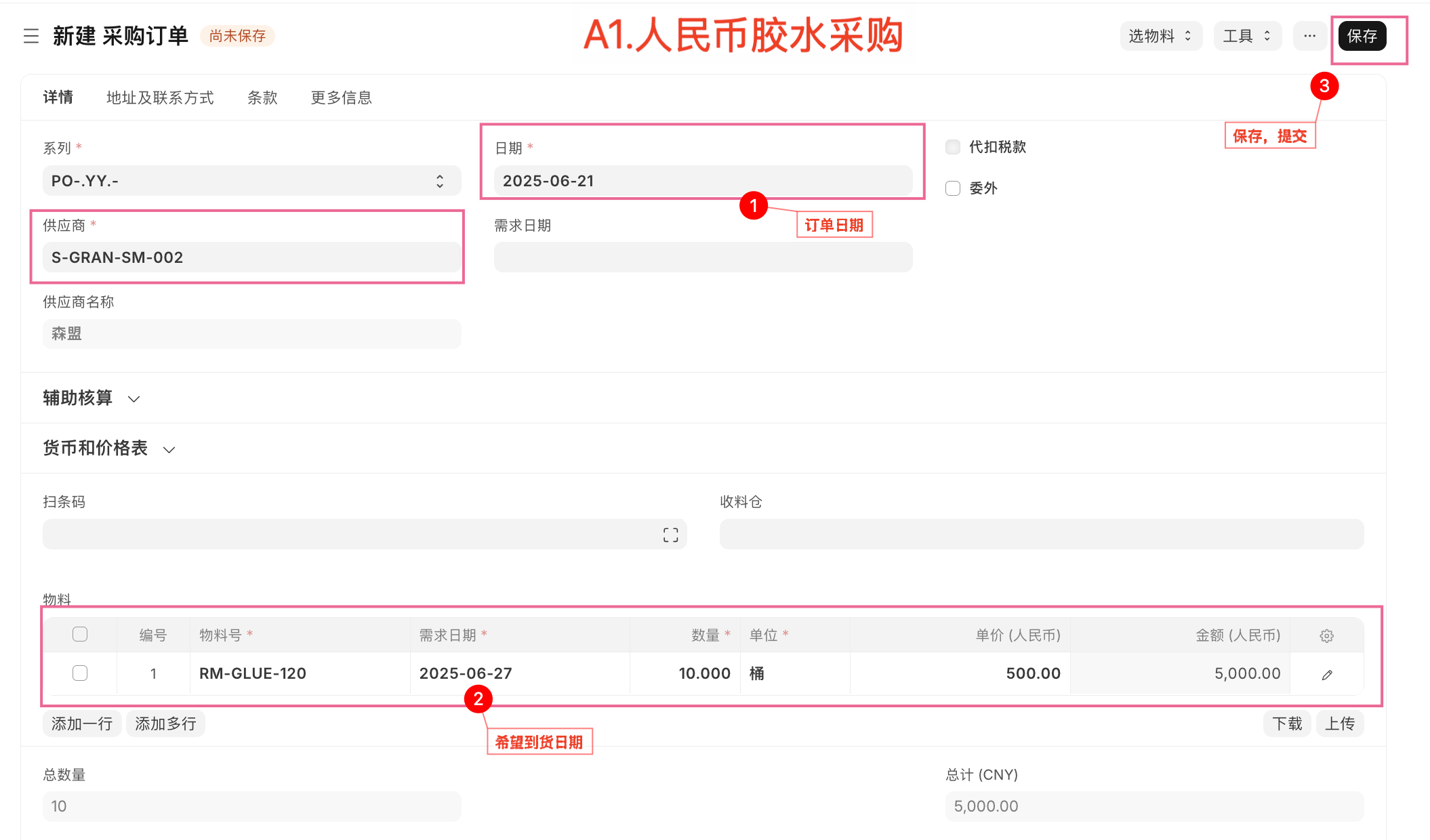This screenshot has height=840, width=1430.
Task: Open the 选物料 dropdown menu
Action: coord(1160,36)
